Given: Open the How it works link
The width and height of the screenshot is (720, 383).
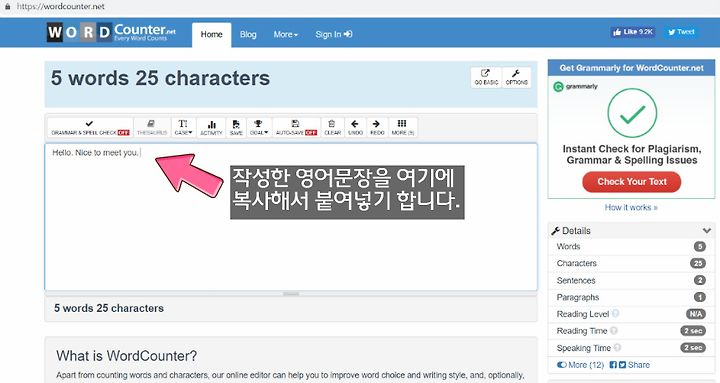Looking at the screenshot, I should [x=631, y=208].
